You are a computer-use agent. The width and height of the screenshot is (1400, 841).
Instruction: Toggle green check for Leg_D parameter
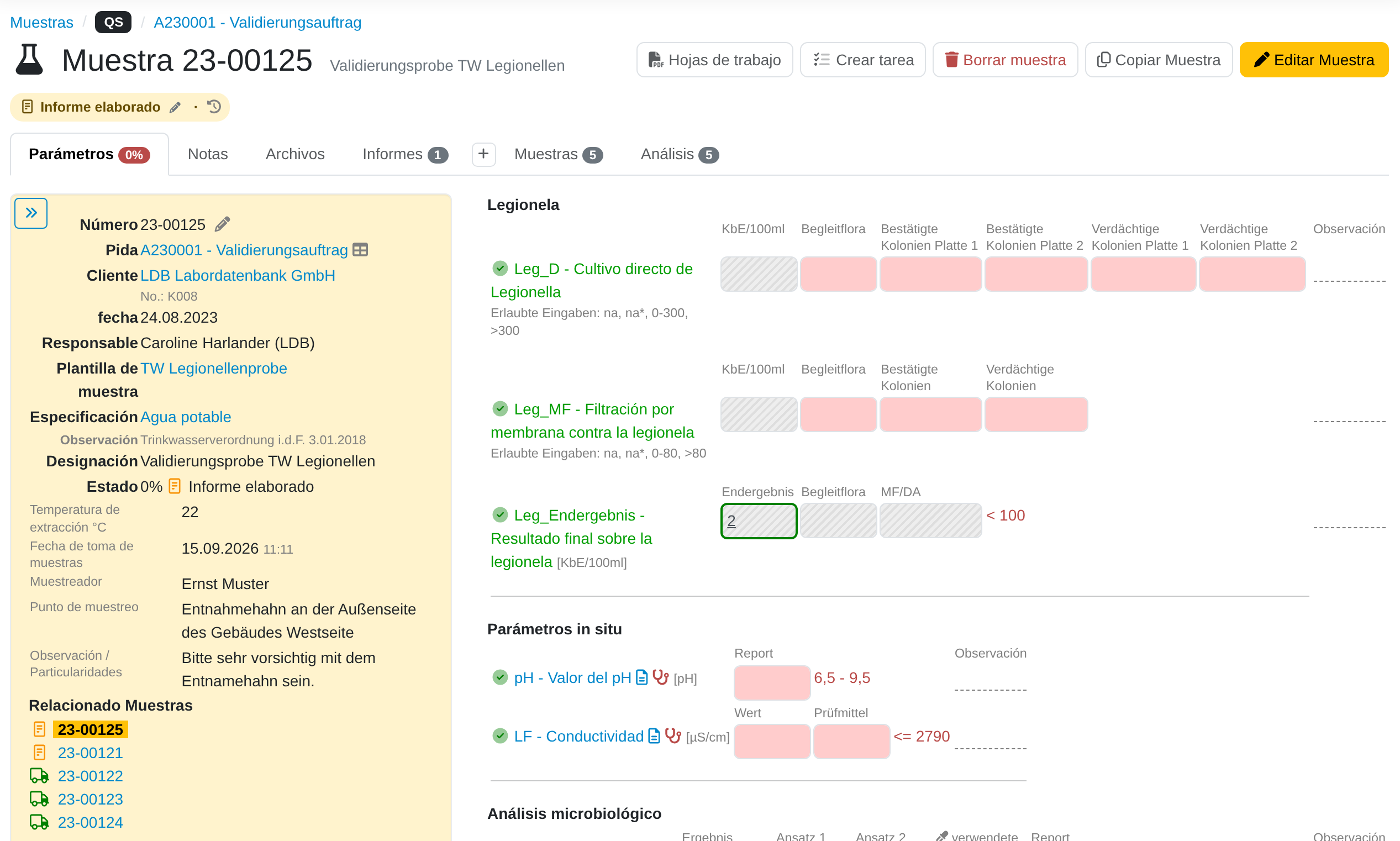(499, 268)
